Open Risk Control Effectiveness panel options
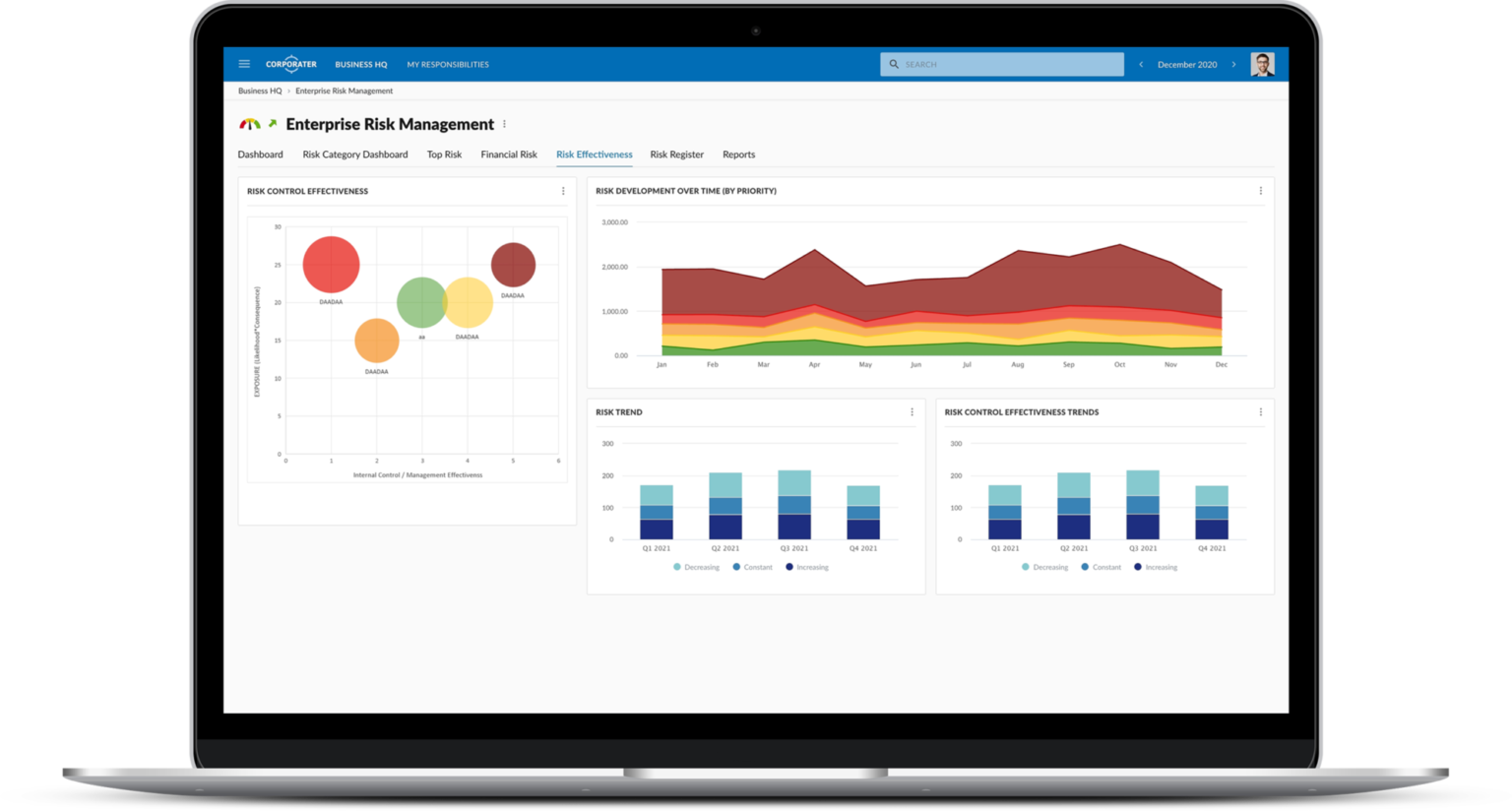Viewport: 1512px width, 811px height. click(x=563, y=191)
